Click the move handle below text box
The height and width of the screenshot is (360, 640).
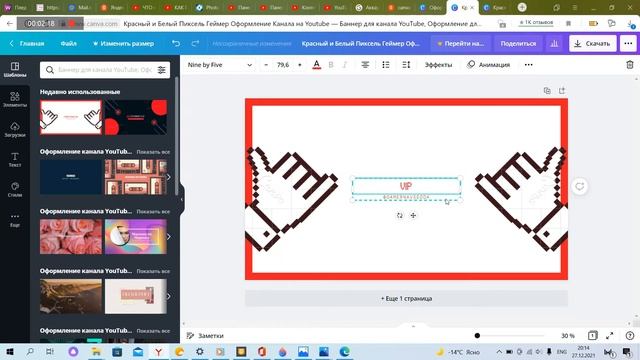pyautogui.click(x=413, y=216)
